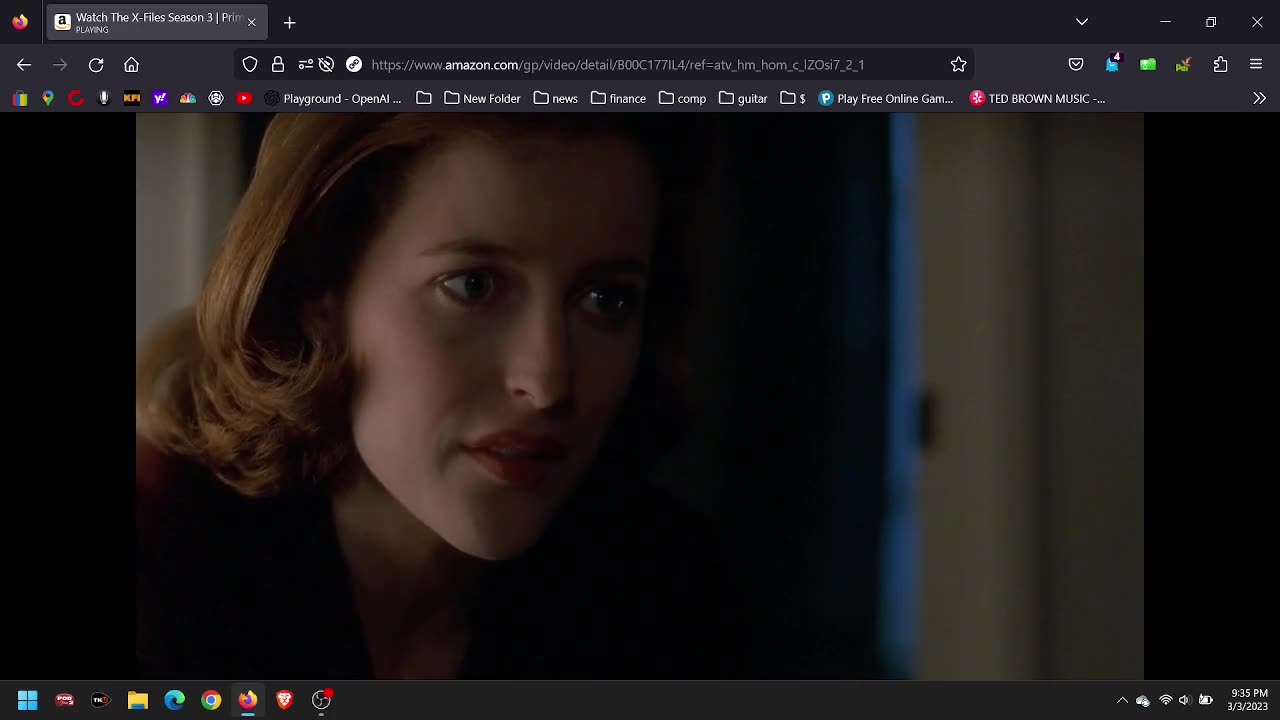Viewport: 1280px width, 720px height.
Task: Open the tracking protection shield icon
Action: pos(250,65)
